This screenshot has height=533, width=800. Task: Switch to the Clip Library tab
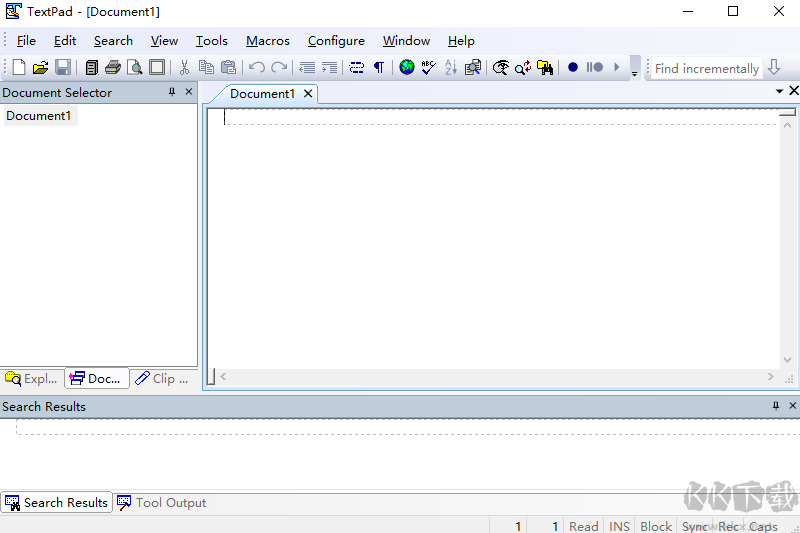pyautogui.click(x=162, y=378)
